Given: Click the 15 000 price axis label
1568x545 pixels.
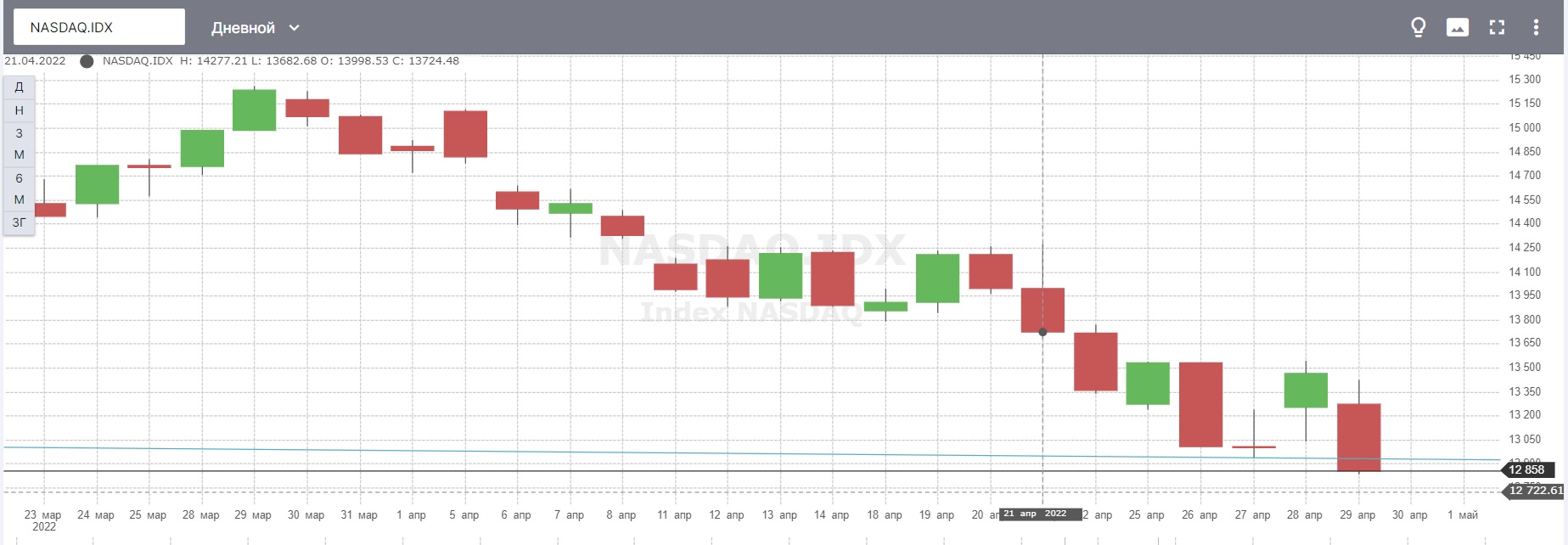Looking at the screenshot, I should (x=1525, y=128).
